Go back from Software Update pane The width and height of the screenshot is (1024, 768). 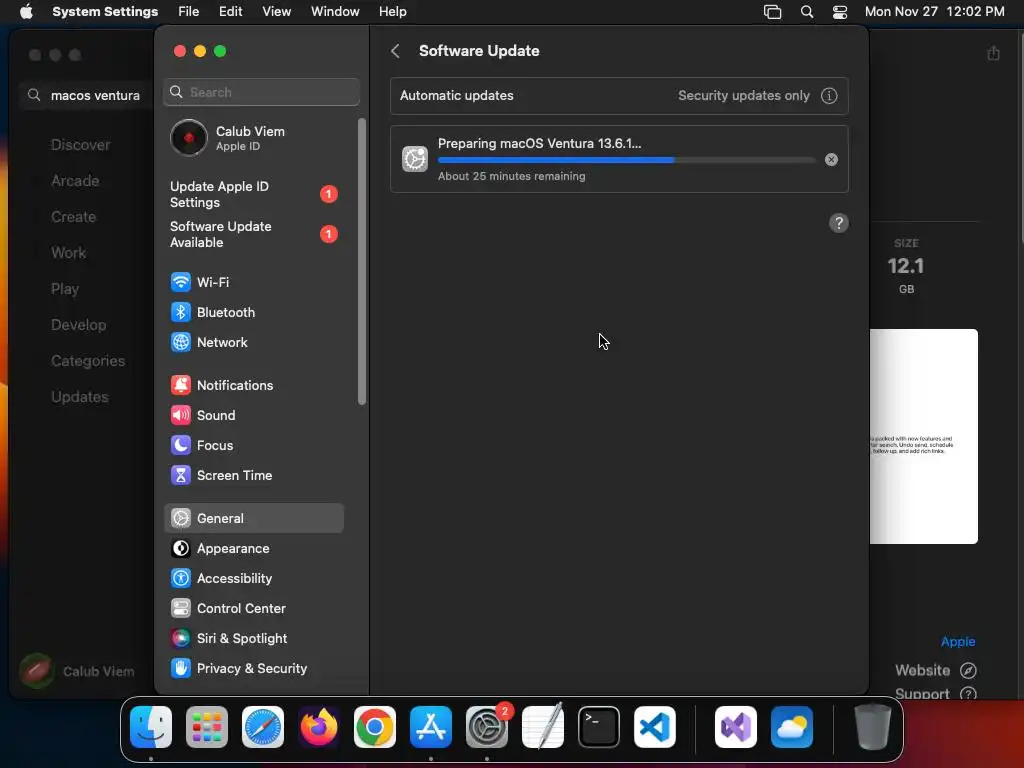(x=395, y=51)
